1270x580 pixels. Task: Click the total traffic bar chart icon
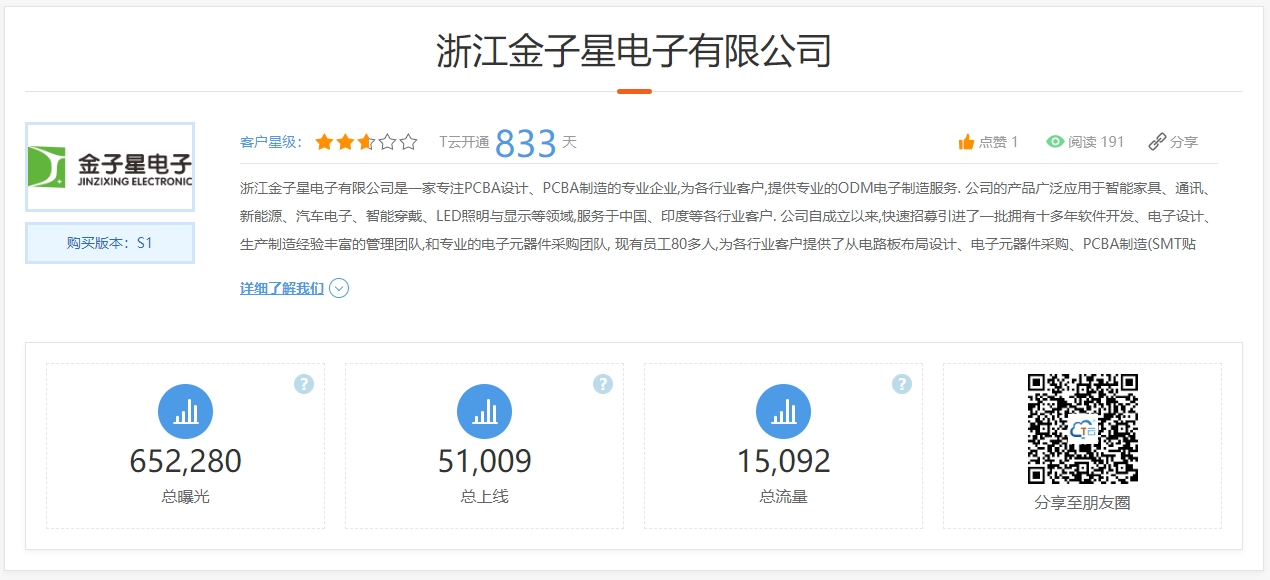(x=783, y=411)
